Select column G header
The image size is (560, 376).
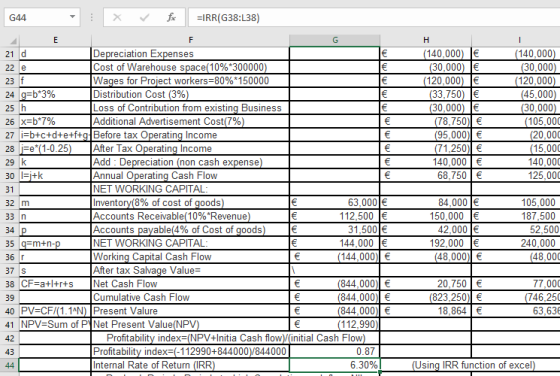[335, 40]
